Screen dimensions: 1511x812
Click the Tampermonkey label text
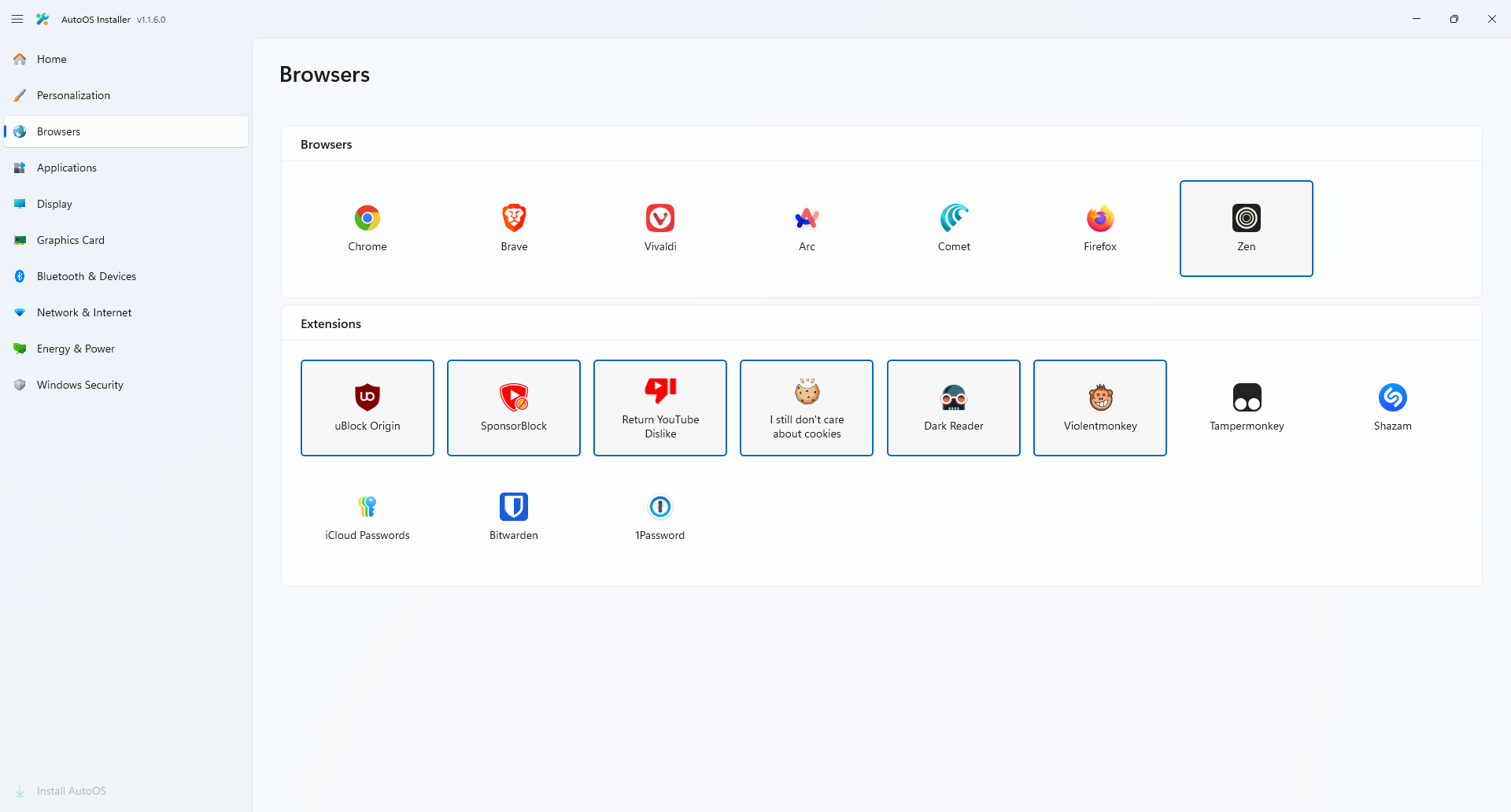[1247, 426]
